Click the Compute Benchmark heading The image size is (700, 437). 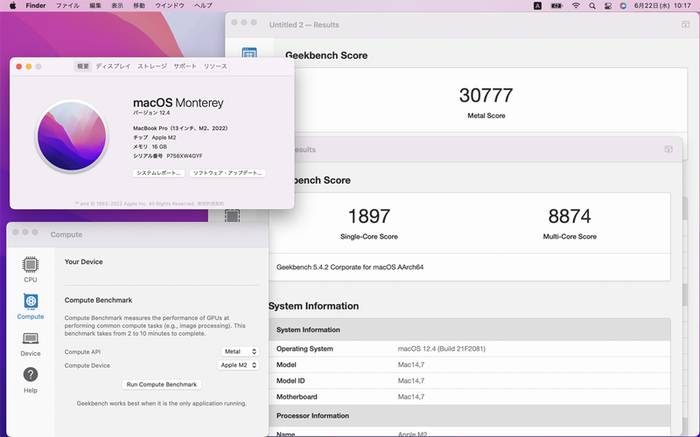point(98,300)
